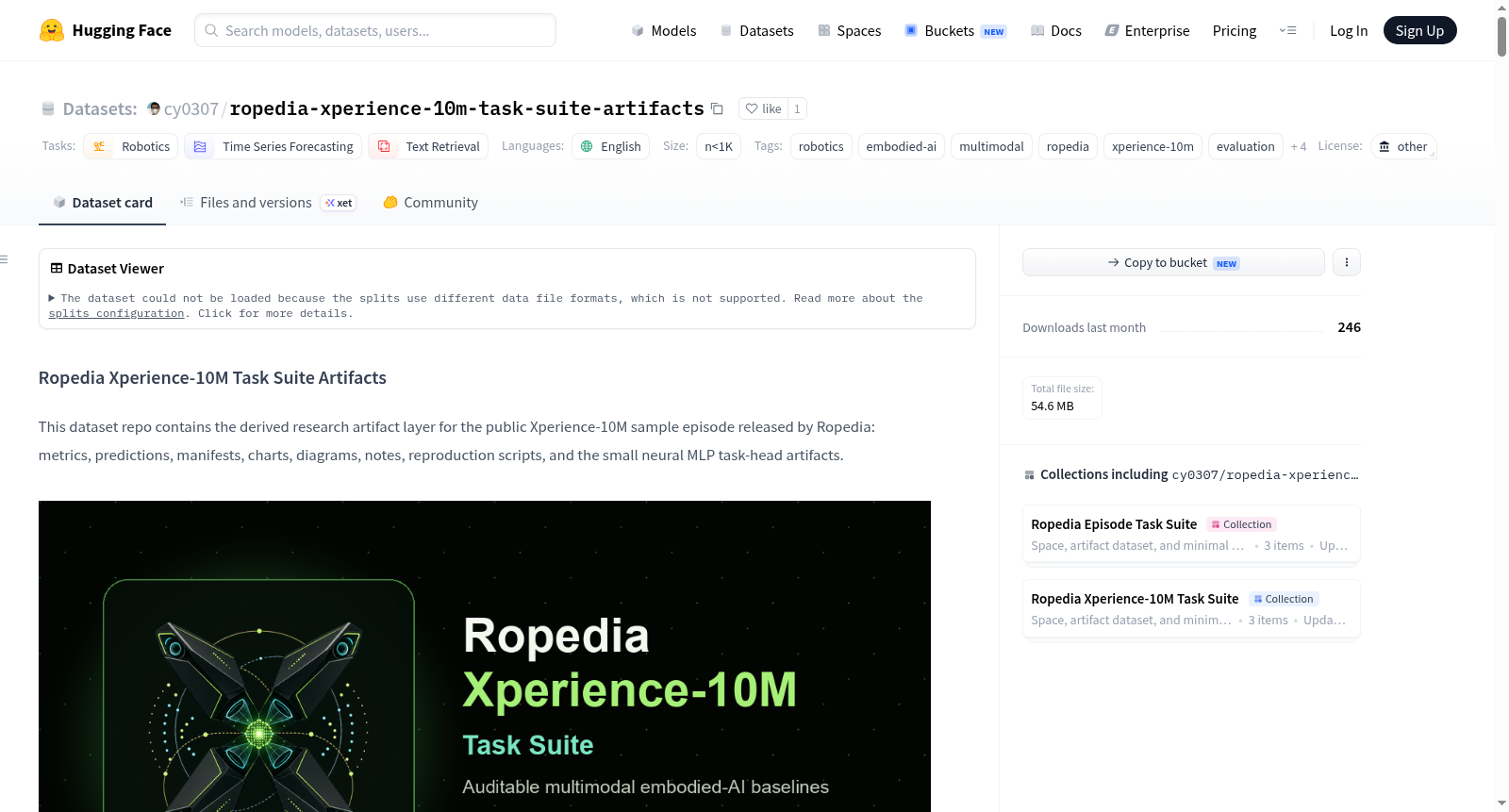The image size is (1509, 812).
Task: Click the dataset title ropedia-xperience-10m-task-suite-artifacts
Action: 467,108
